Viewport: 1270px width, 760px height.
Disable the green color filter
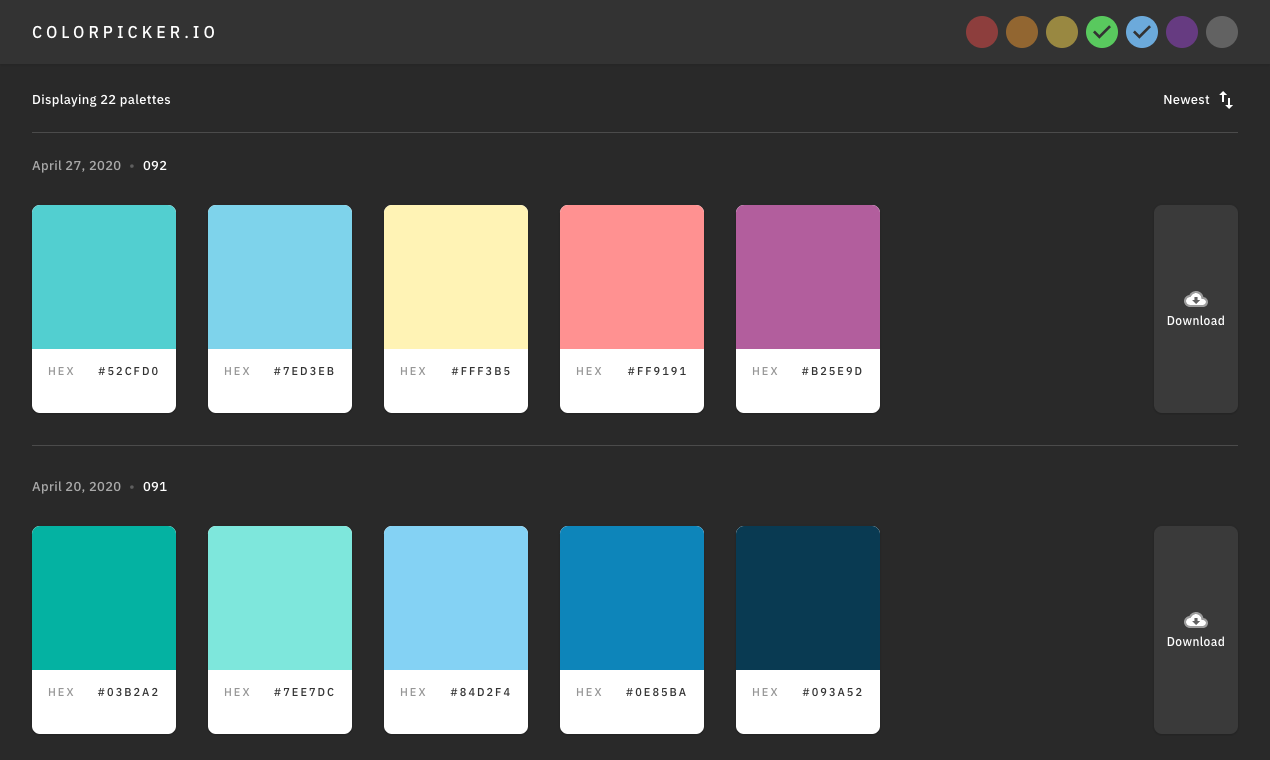pos(1101,32)
